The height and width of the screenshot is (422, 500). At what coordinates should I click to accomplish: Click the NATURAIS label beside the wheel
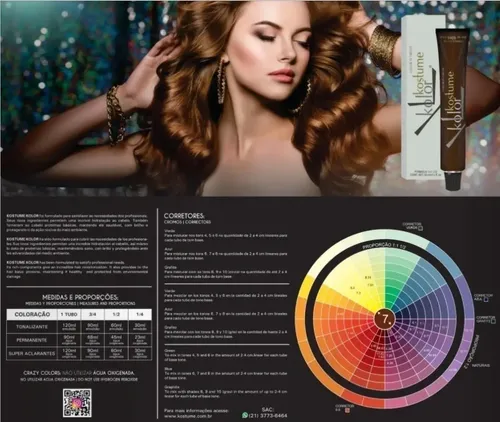click(x=480, y=365)
